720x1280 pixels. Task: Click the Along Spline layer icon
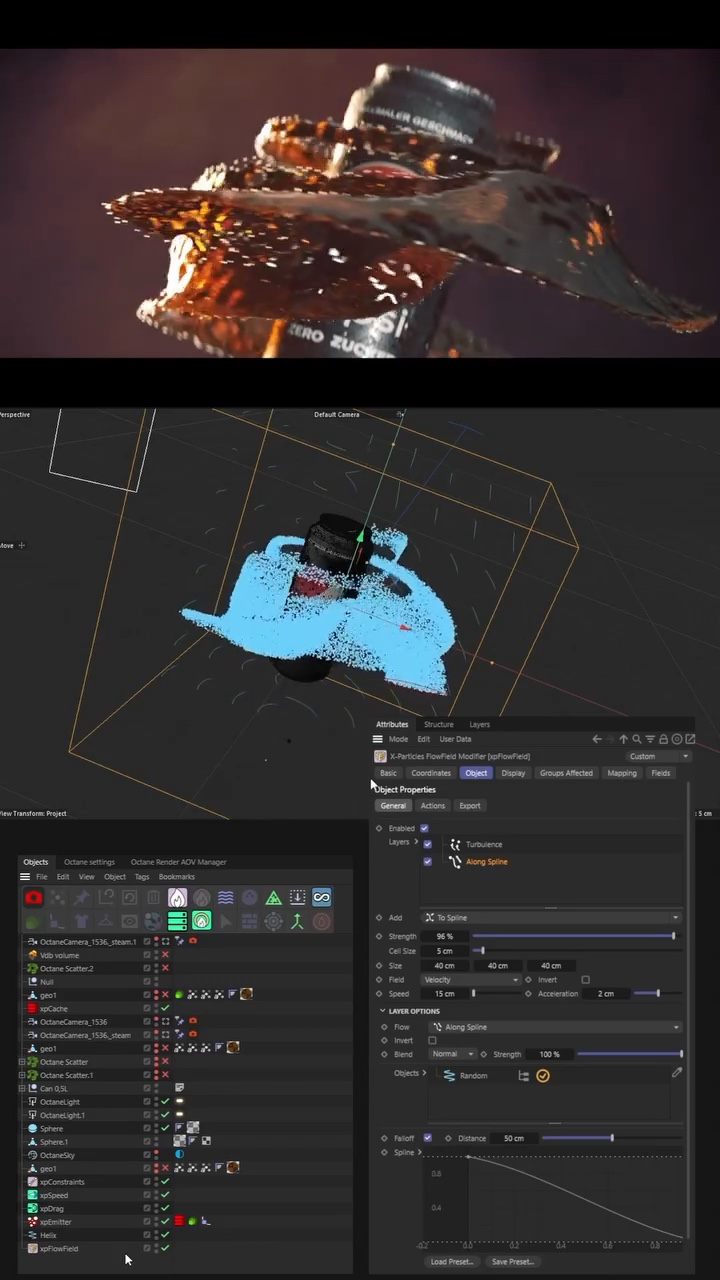click(x=456, y=861)
